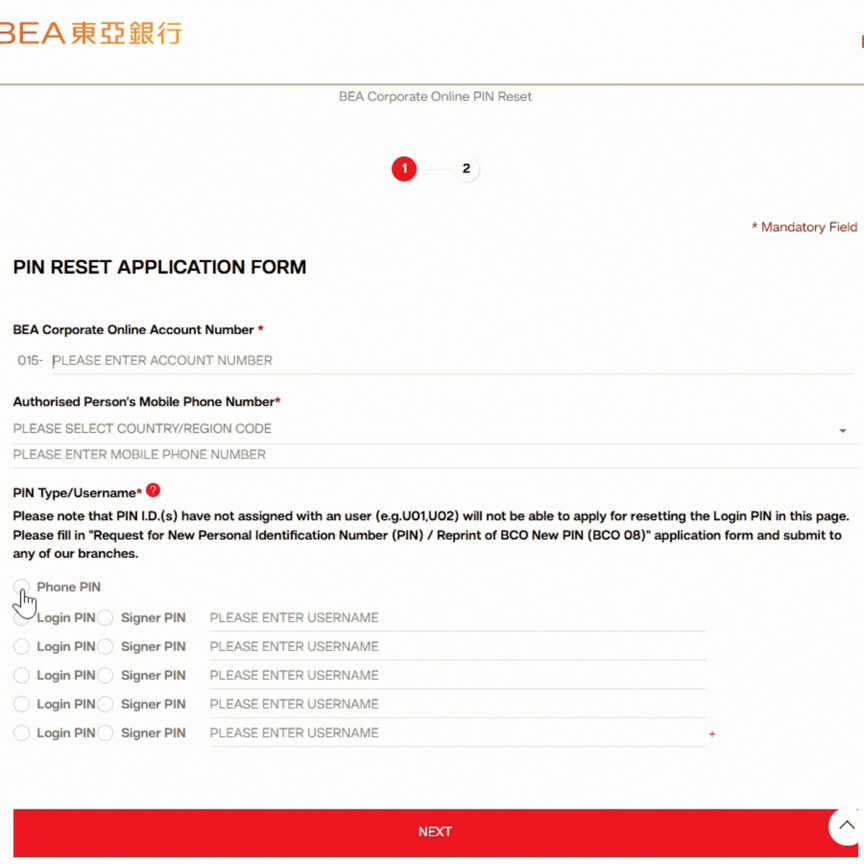Click the 'PIN RESET APPLICATION FORM' heading

pyautogui.click(x=160, y=267)
